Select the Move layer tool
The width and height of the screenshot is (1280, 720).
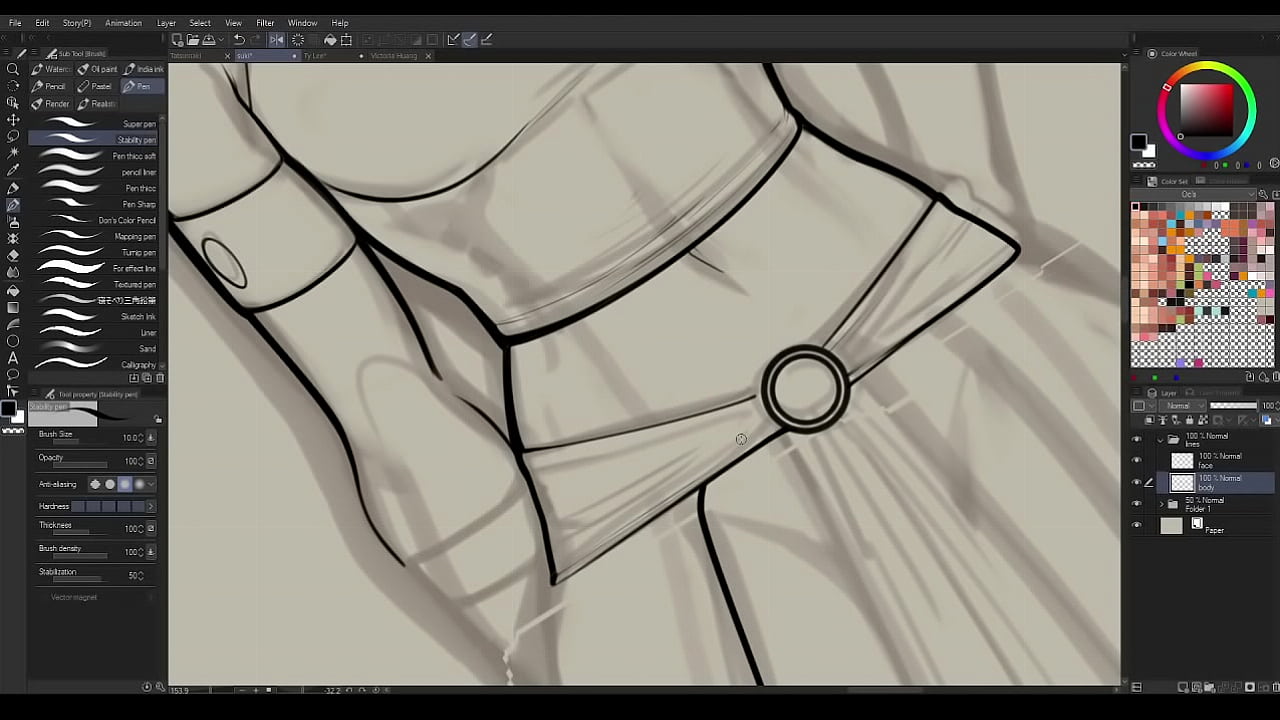click(13, 119)
